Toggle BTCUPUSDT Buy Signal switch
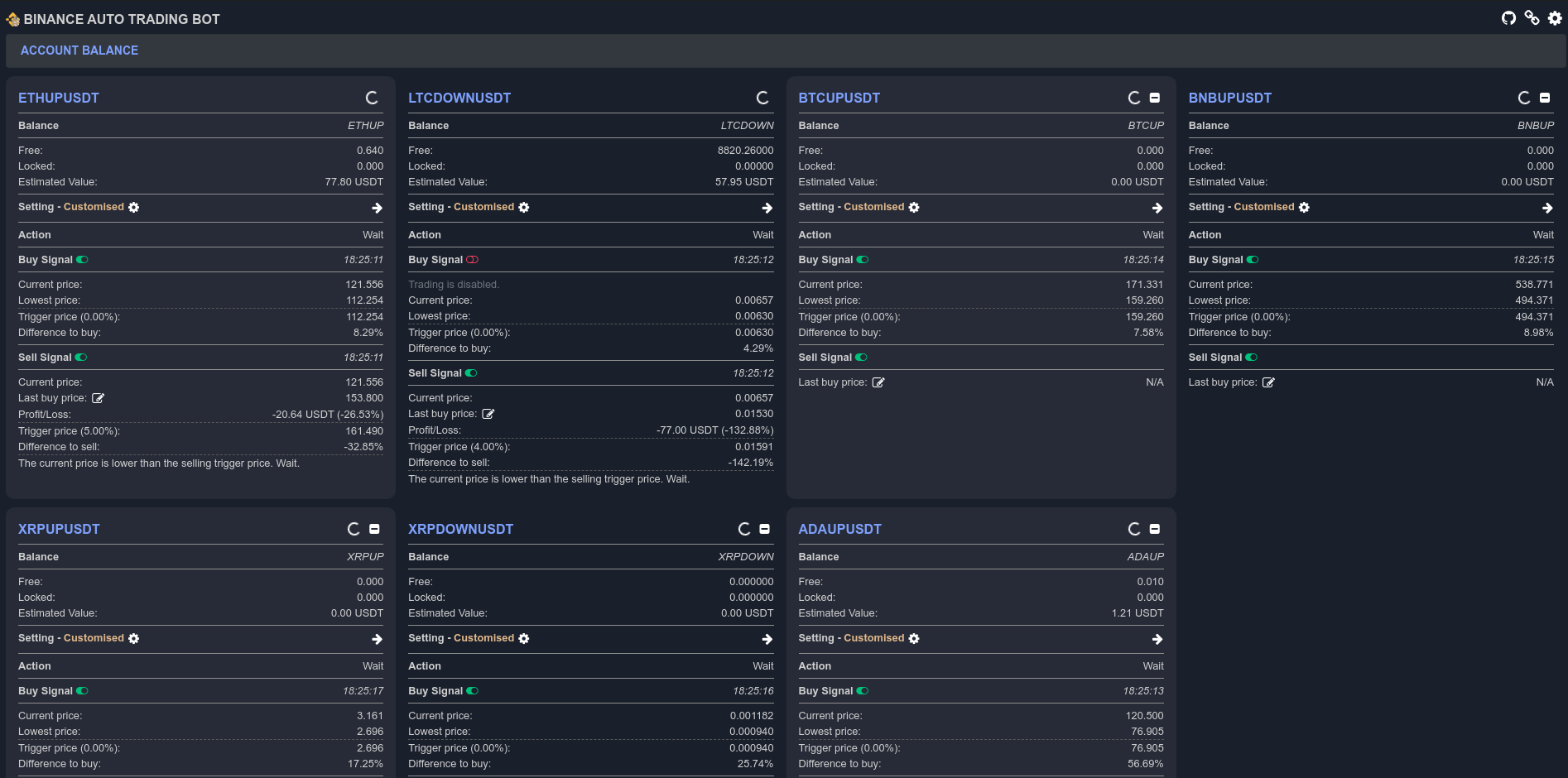Image resolution: width=1568 pixels, height=778 pixels. click(x=863, y=260)
